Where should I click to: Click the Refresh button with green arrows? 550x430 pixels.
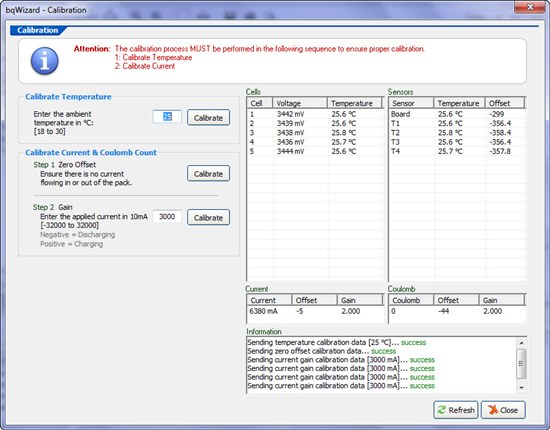click(456, 410)
